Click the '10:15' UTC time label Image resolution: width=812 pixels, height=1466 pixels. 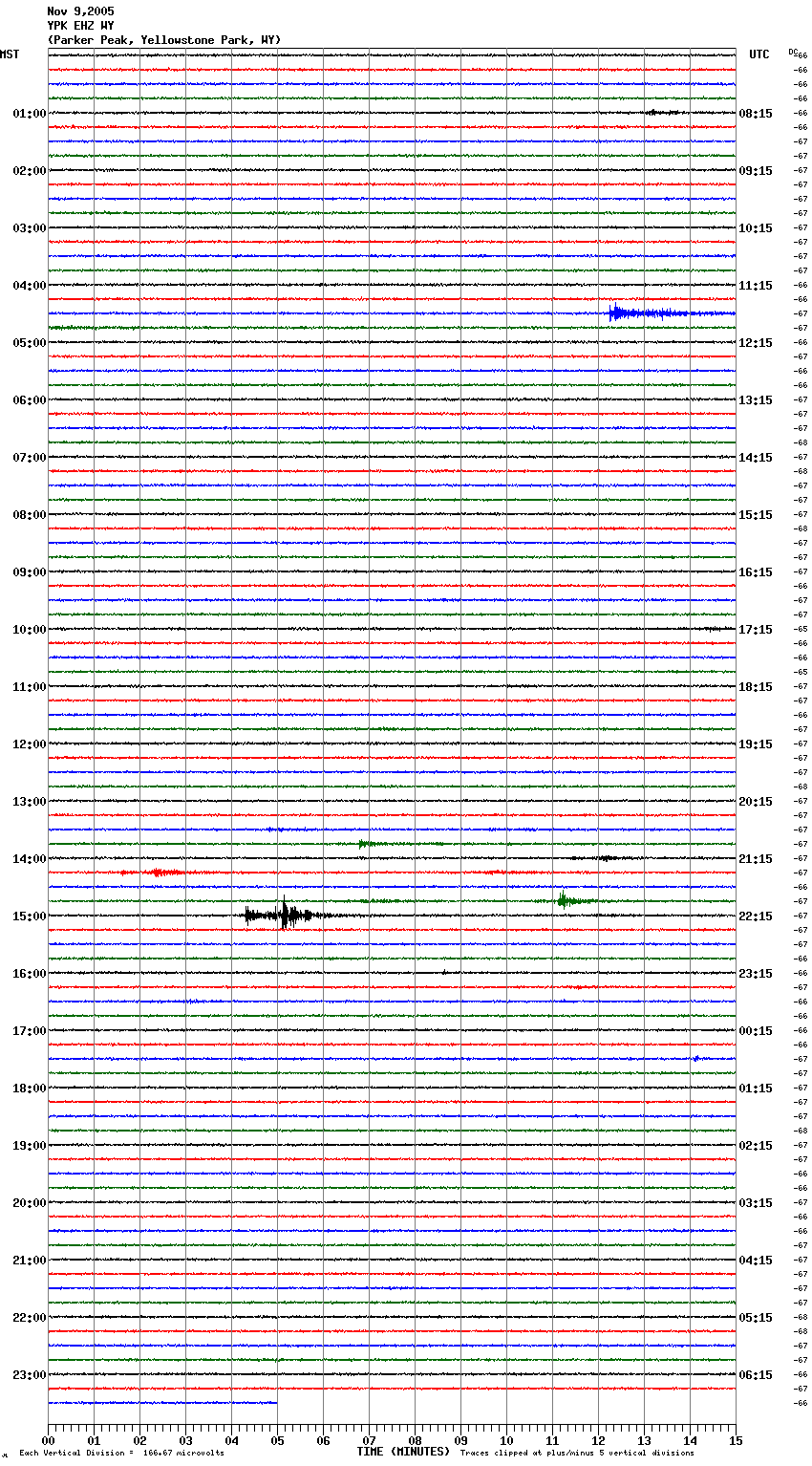[x=756, y=228]
